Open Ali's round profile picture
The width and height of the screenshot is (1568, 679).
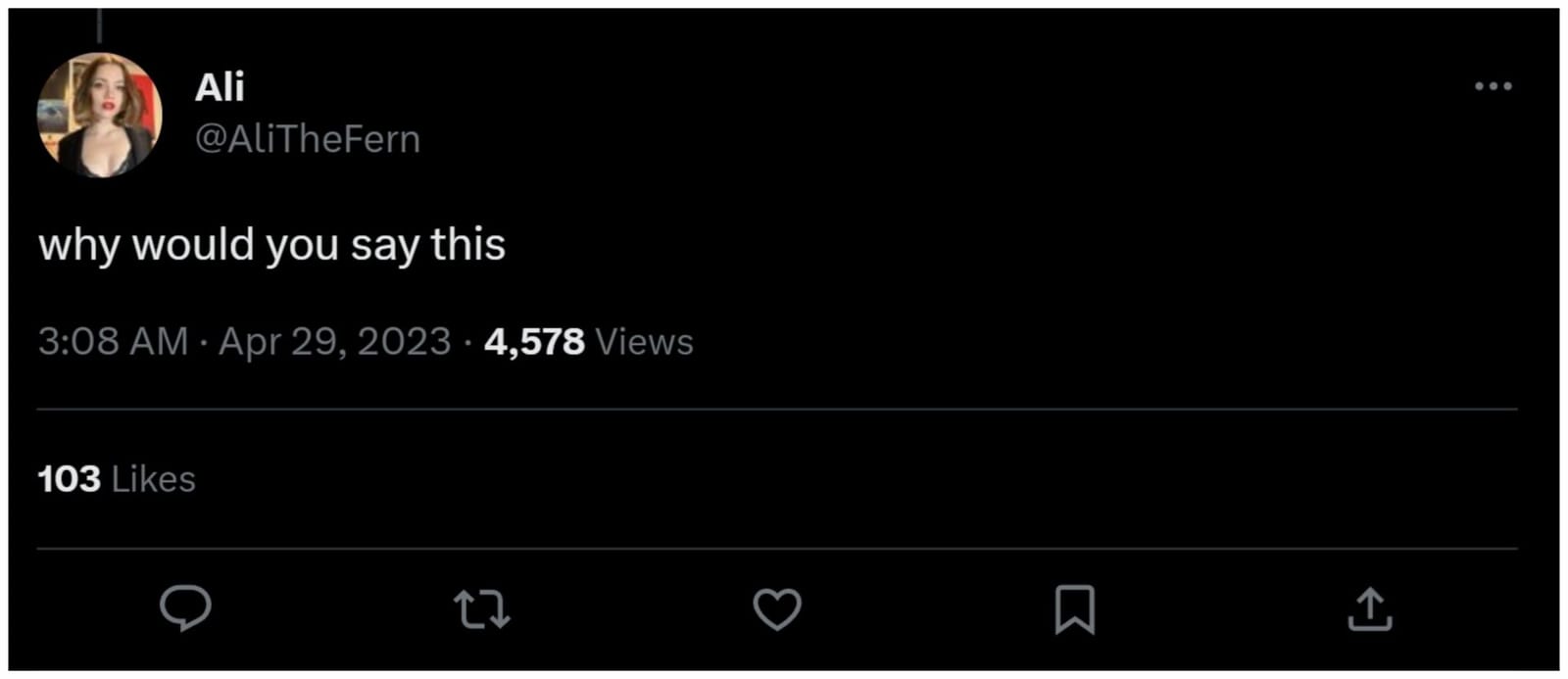99,115
